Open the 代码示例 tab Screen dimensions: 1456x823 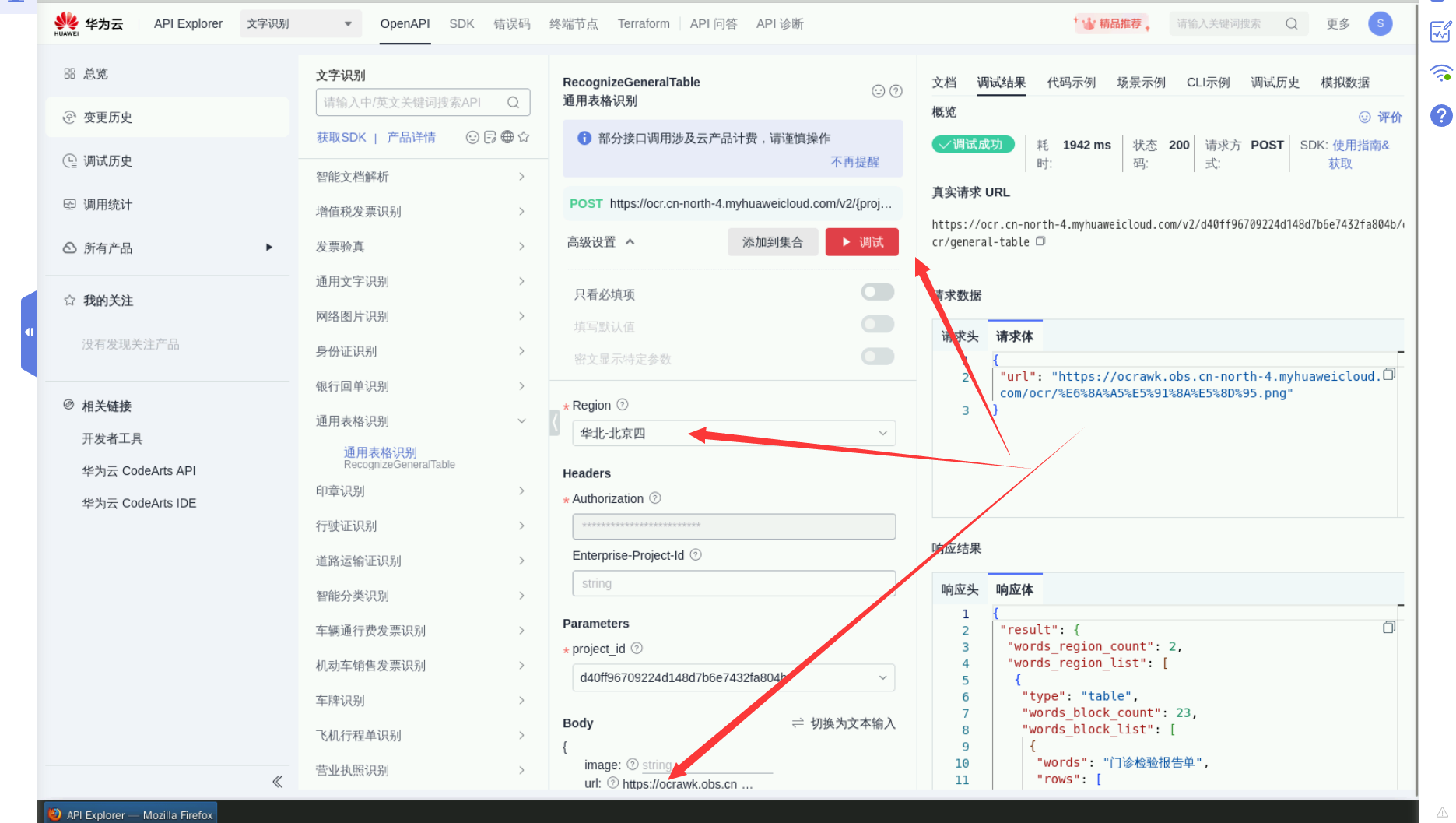[x=1071, y=83]
